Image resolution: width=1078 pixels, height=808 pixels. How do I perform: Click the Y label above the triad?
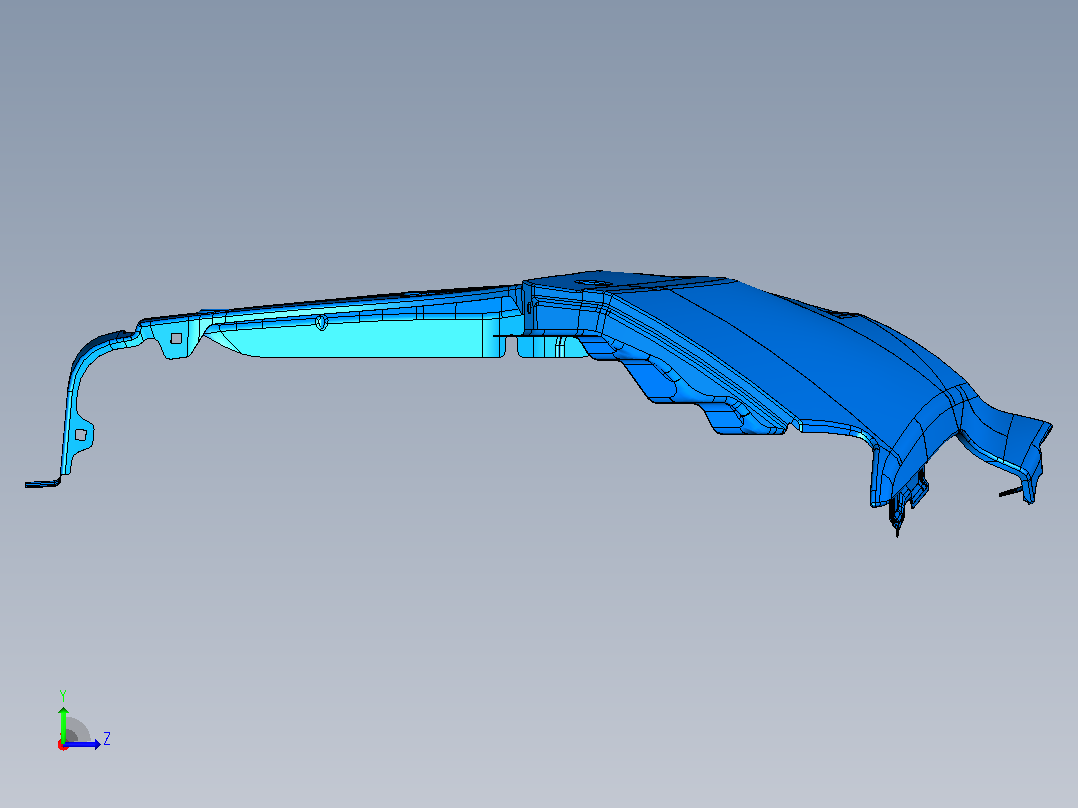63,695
